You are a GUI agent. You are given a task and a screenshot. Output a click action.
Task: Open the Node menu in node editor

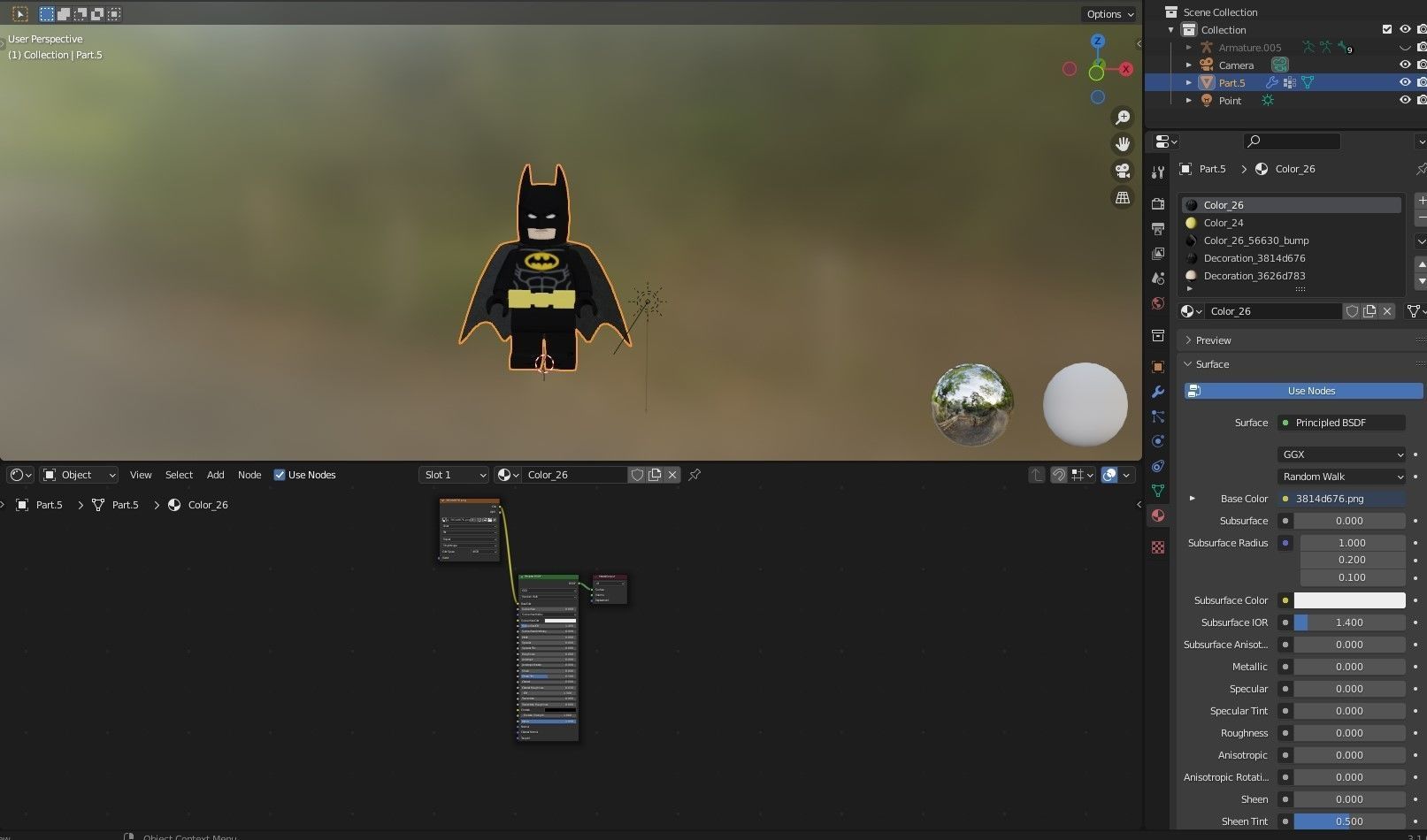pyautogui.click(x=249, y=475)
